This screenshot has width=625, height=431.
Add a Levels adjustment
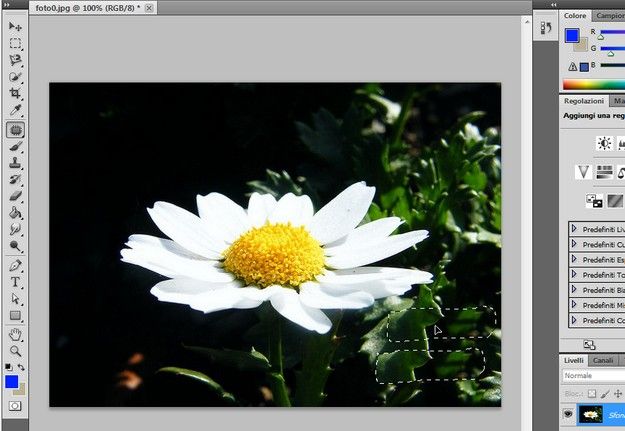pos(621,143)
